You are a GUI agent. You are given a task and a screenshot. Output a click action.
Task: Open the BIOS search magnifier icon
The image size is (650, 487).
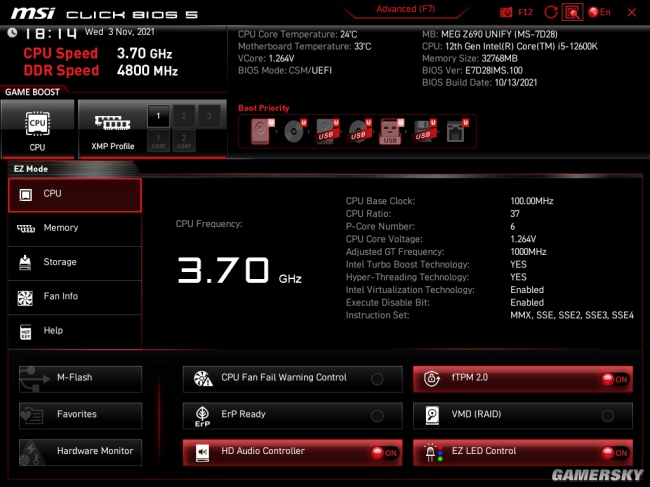click(x=572, y=12)
